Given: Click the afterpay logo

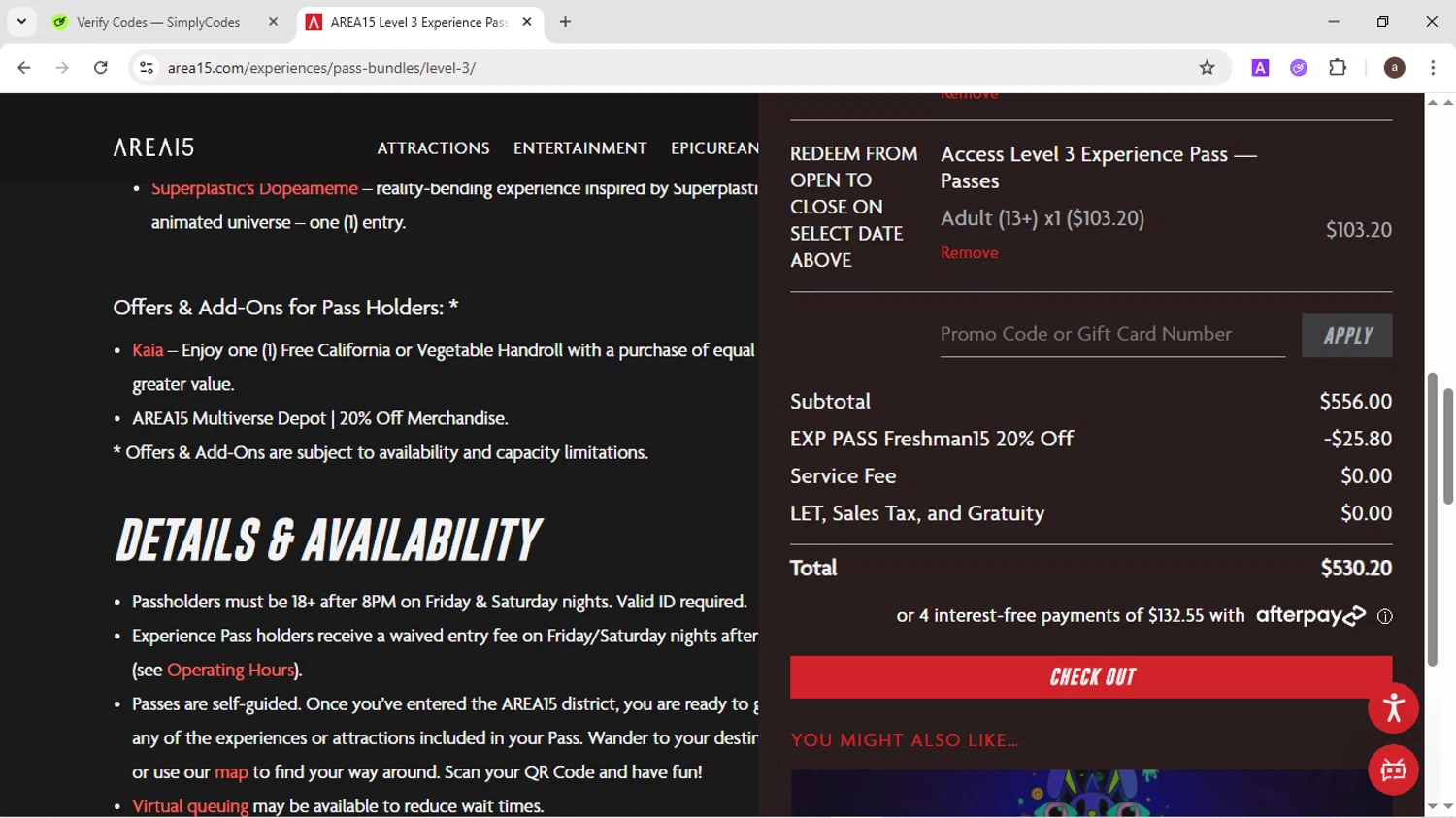Looking at the screenshot, I should 1310,616.
